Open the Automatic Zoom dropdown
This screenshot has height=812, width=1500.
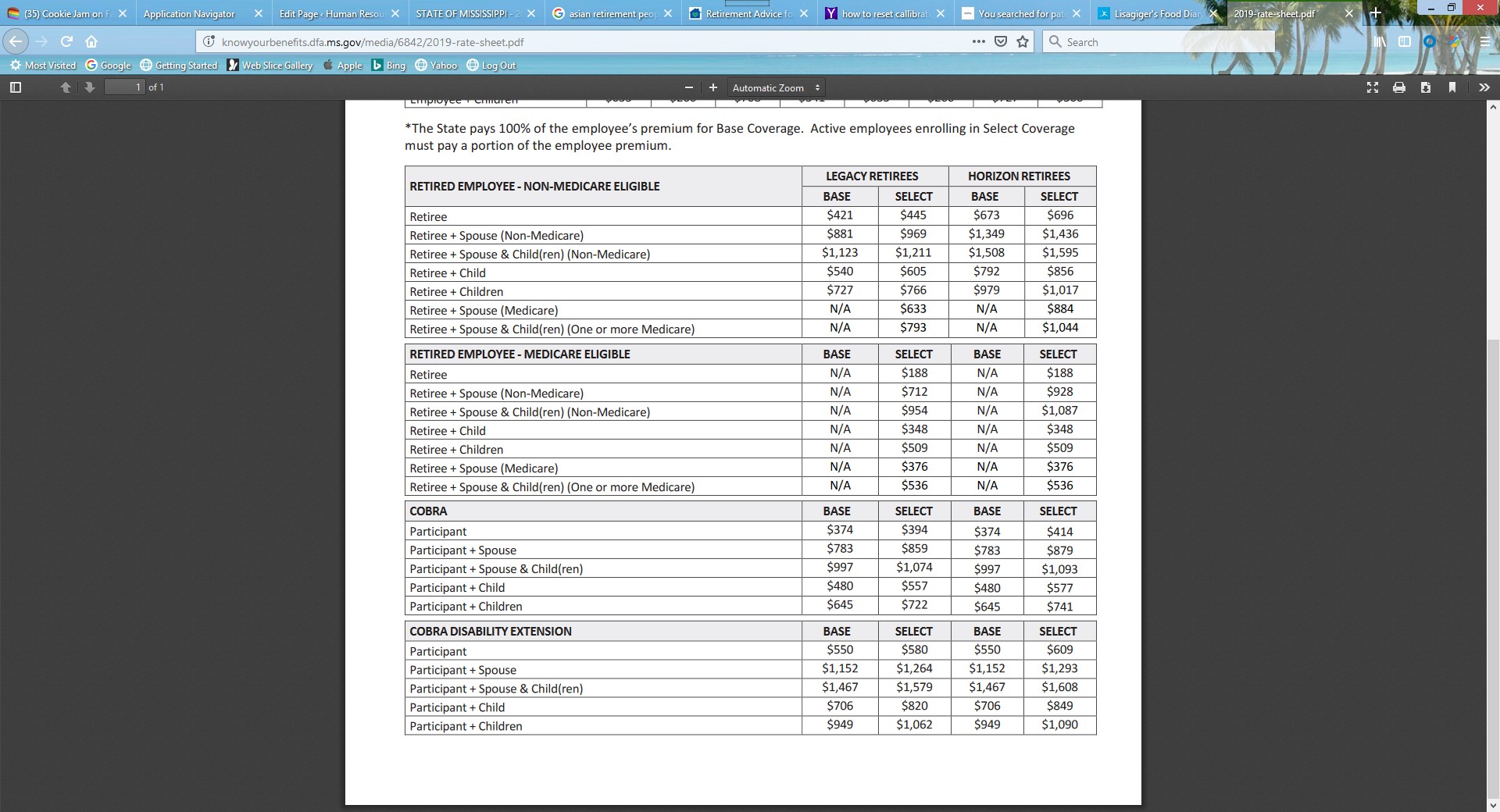(x=777, y=87)
